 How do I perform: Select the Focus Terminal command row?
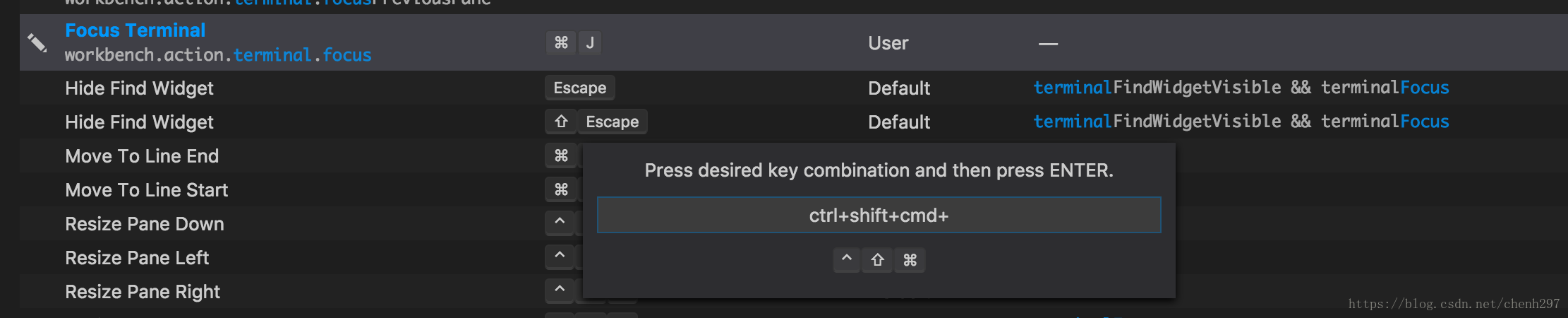794,42
